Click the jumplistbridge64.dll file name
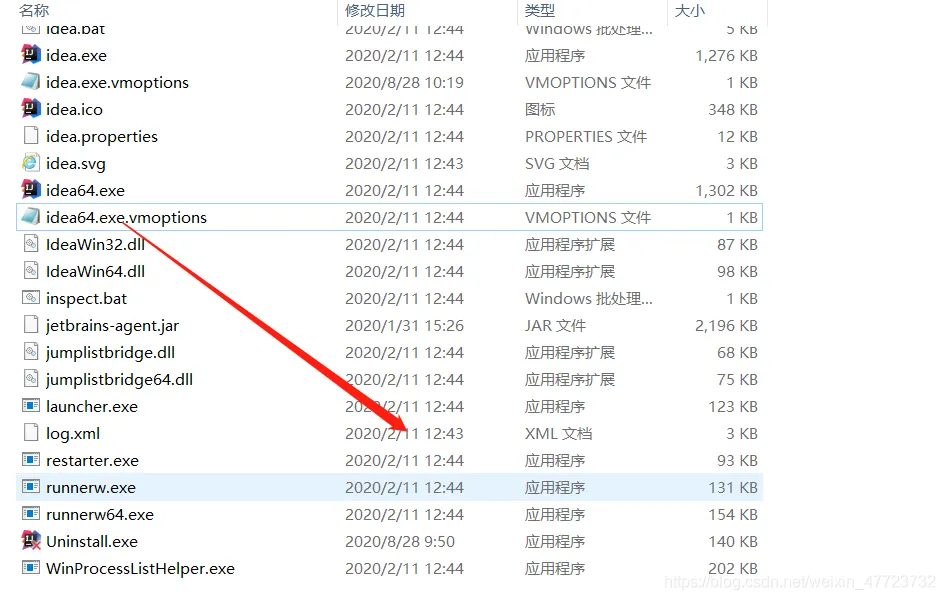 click(119, 380)
